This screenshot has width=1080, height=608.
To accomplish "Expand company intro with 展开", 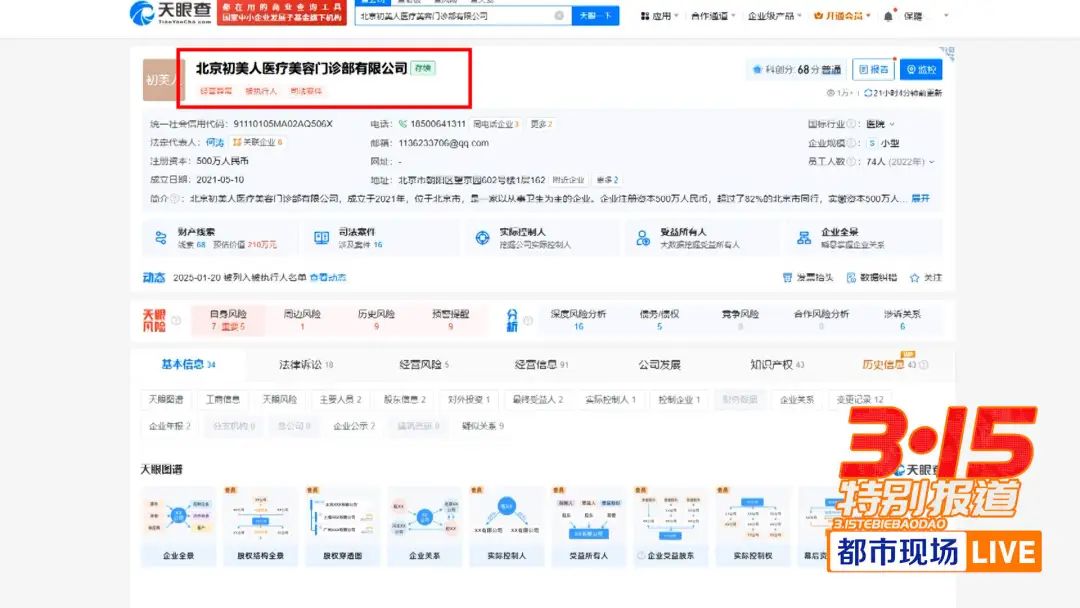I will click(920, 198).
